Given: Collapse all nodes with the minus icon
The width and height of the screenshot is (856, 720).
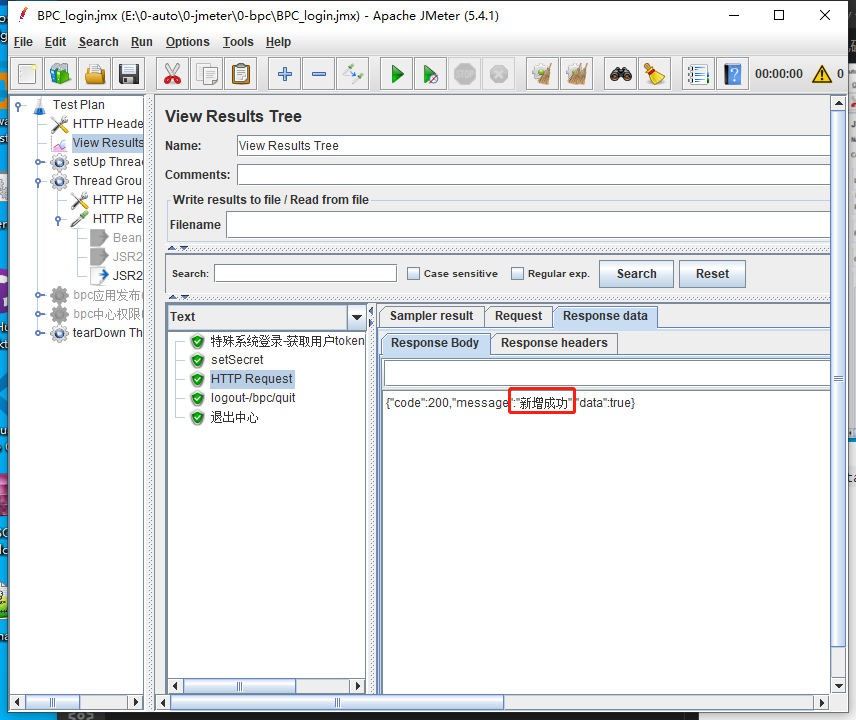Looking at the screenshot, I should (x=319, y=74).
